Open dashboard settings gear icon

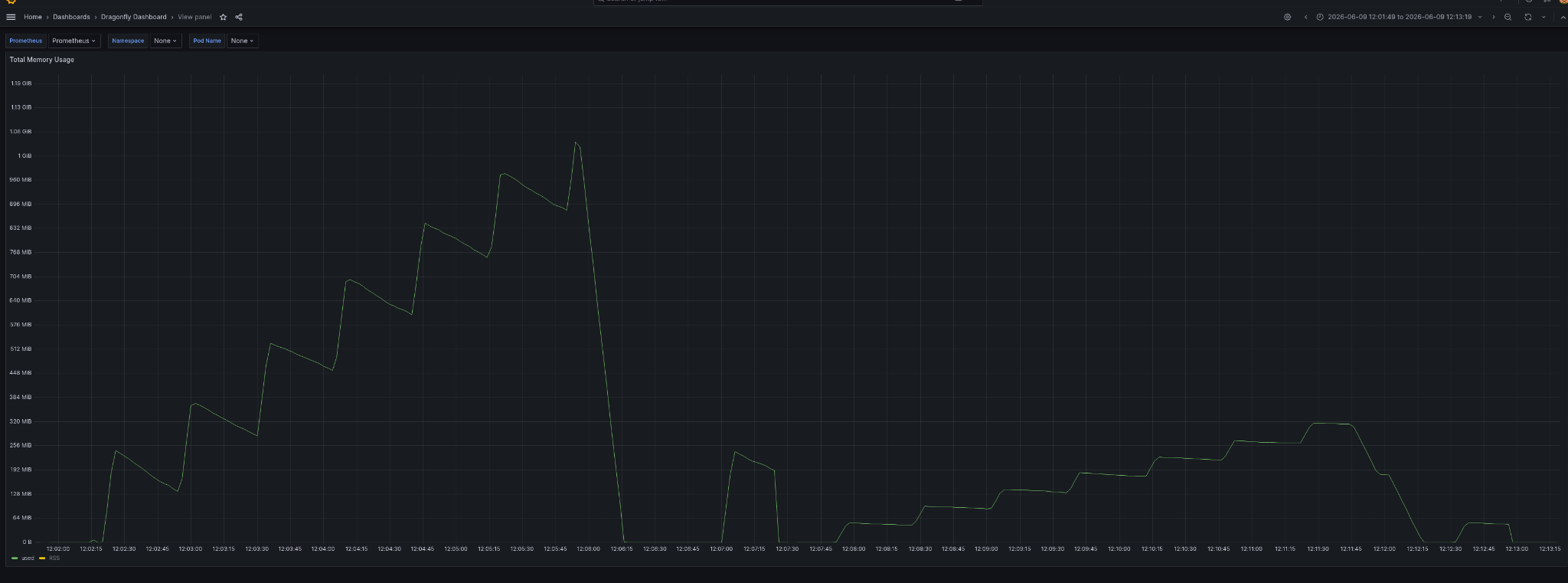click(1287, 17)
